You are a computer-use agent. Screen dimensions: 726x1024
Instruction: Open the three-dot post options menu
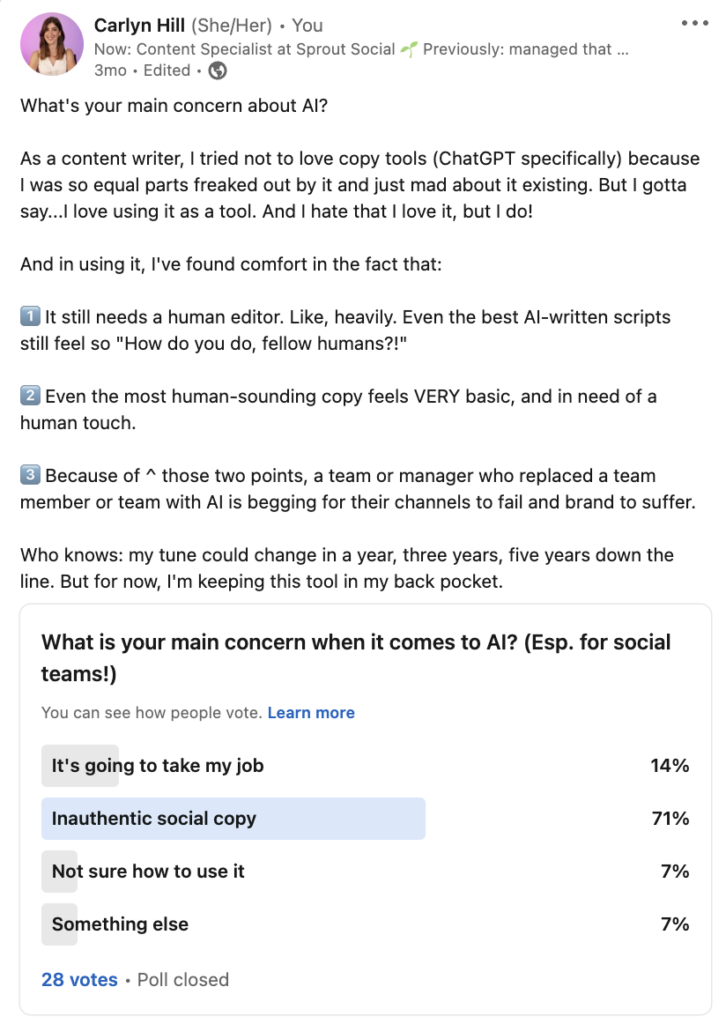(x=693, y=23)
